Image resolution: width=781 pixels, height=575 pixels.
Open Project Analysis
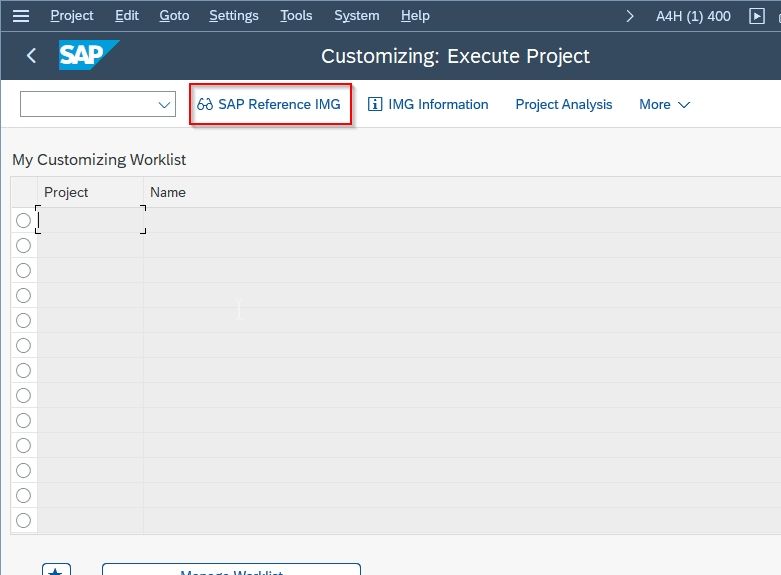[564, 104]
